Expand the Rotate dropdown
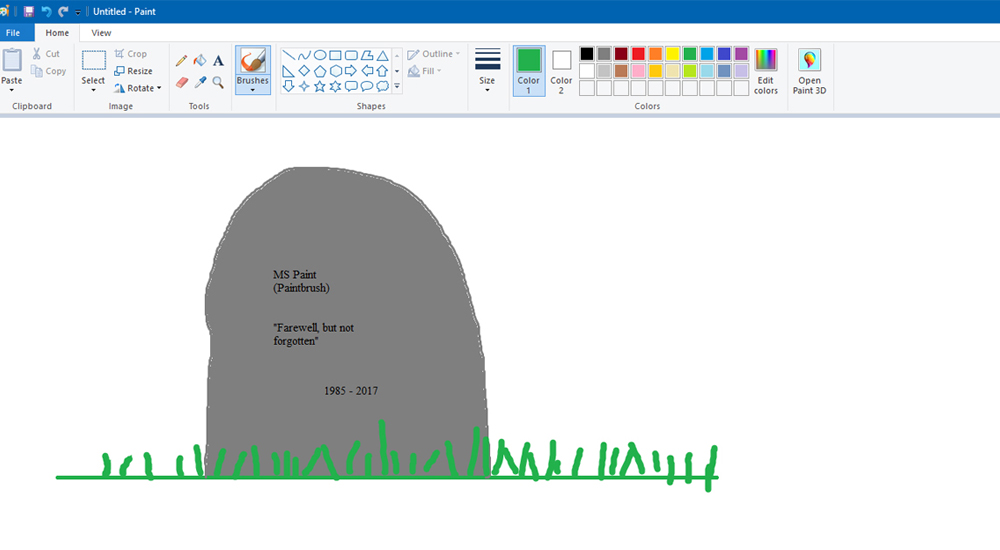The width and height of the screenshot is (1000, 550). tap(159, 88)
